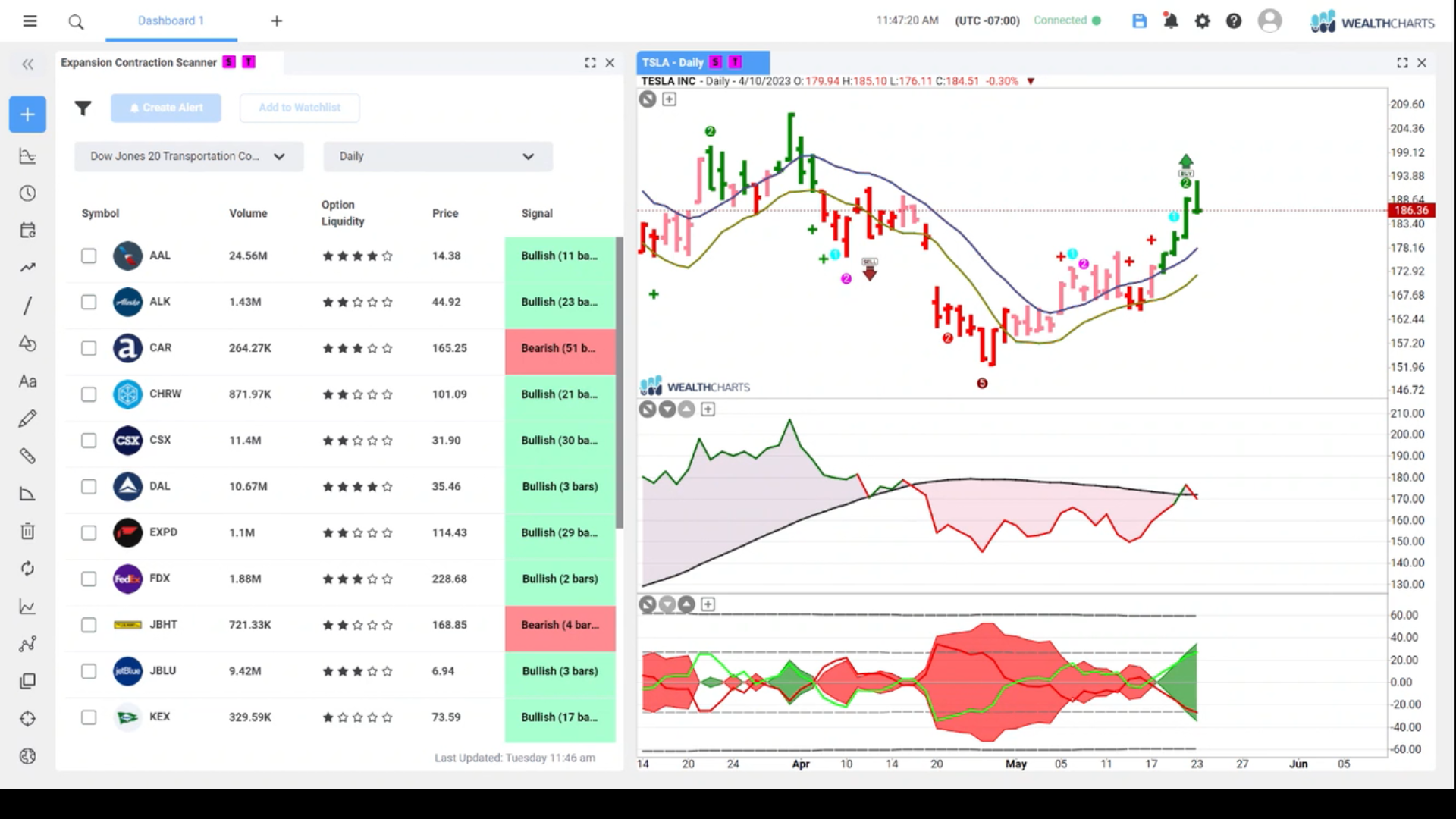Select the Aa text tool
Image resolution: width=1456 pixels, height=819 pixels.
coord(28,381)
